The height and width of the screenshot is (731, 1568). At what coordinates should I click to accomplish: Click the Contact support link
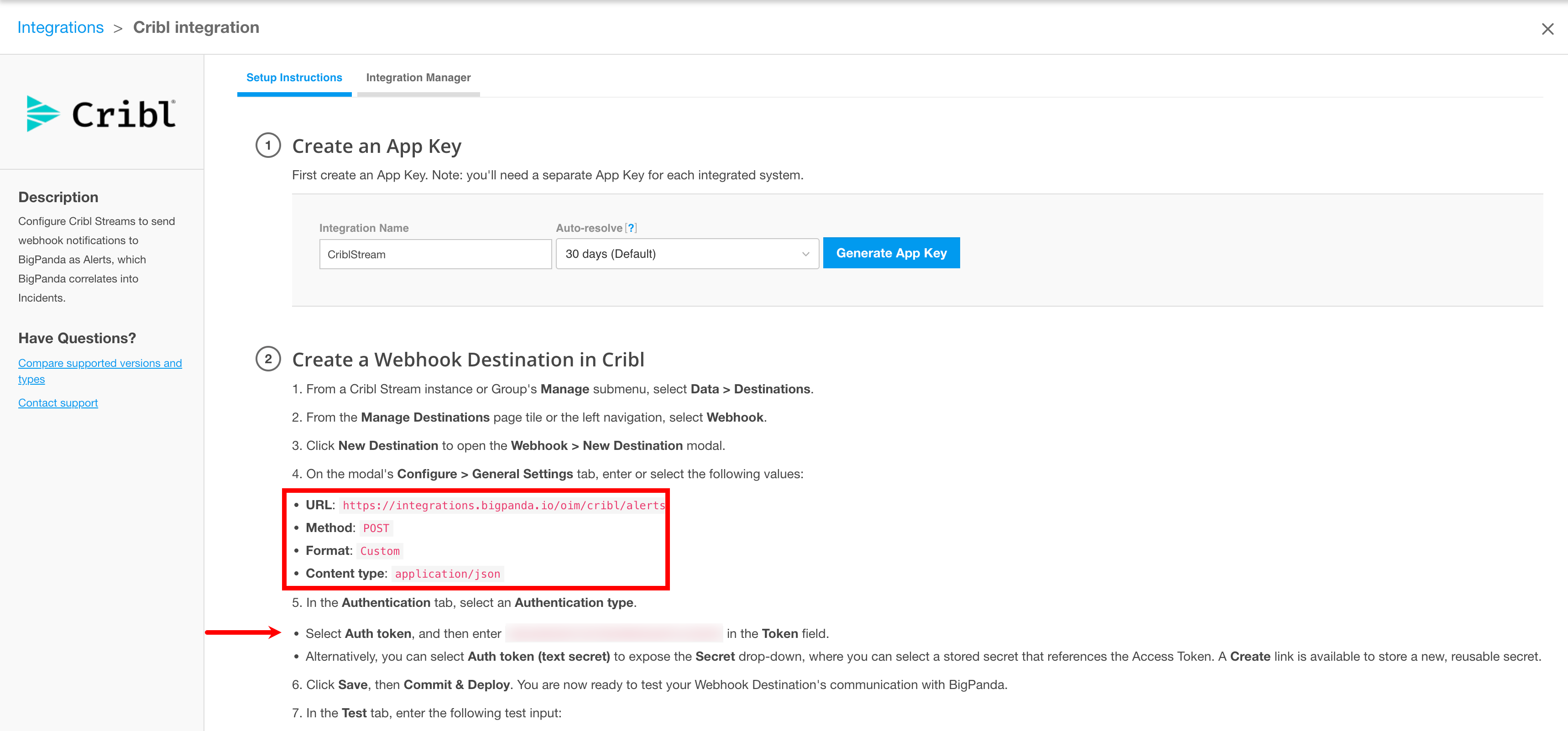tap(58, 402)
